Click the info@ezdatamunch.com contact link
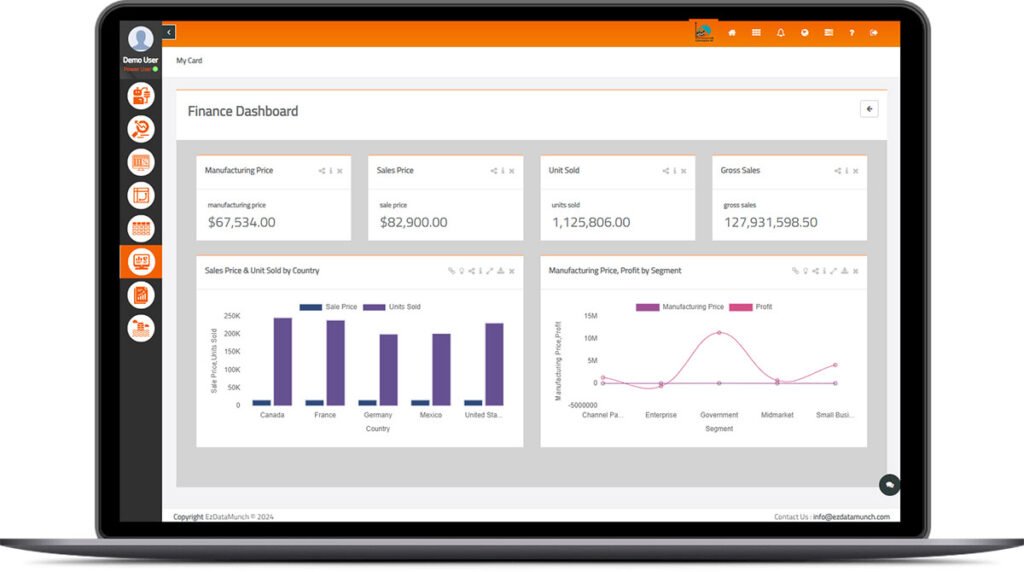This screenshot has height=572, width=1024. click(x=852, y=516)
